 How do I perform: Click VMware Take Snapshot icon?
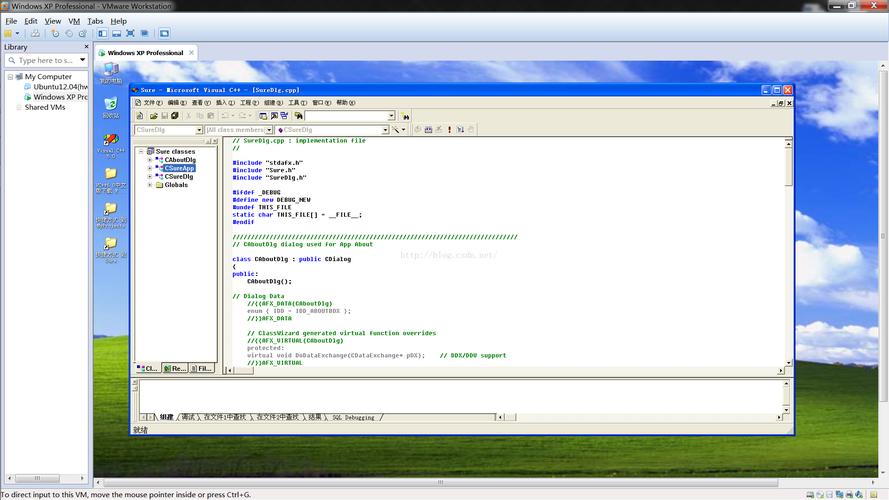(x=55, y=33)
